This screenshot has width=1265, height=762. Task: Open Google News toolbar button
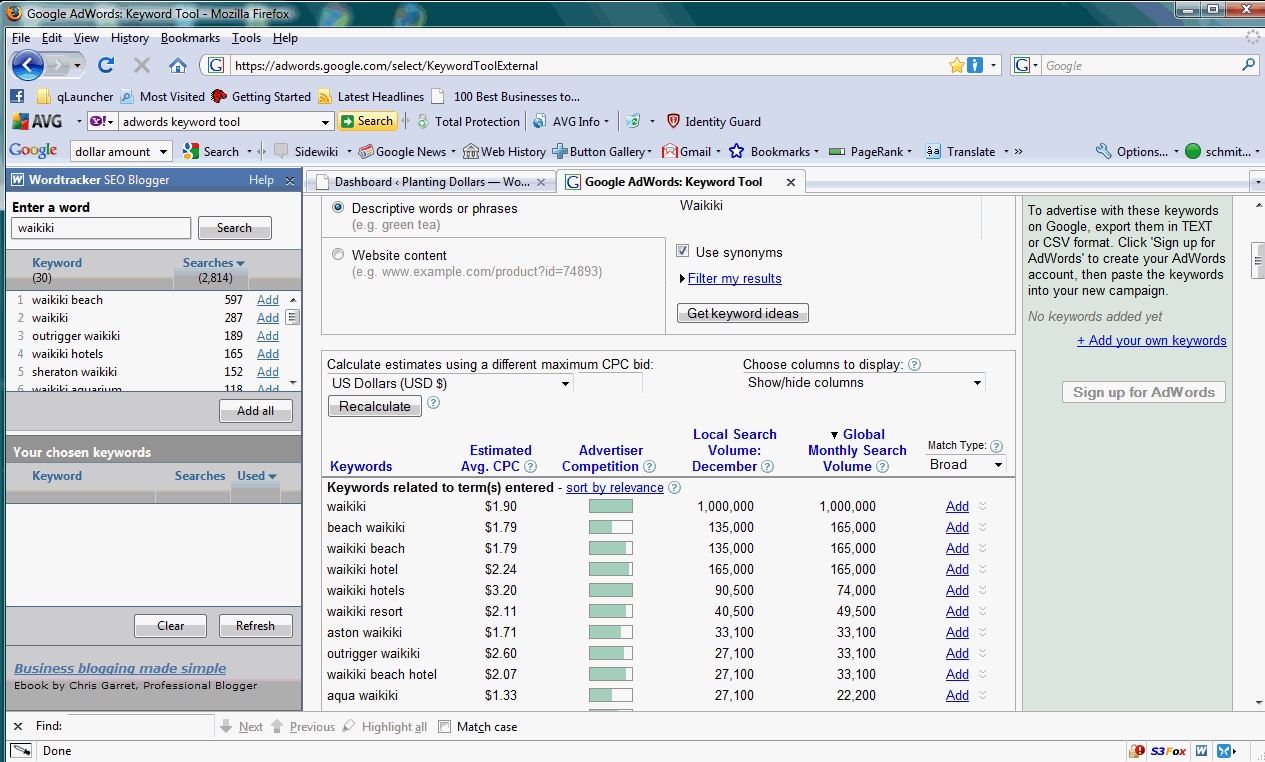[402, 152]
